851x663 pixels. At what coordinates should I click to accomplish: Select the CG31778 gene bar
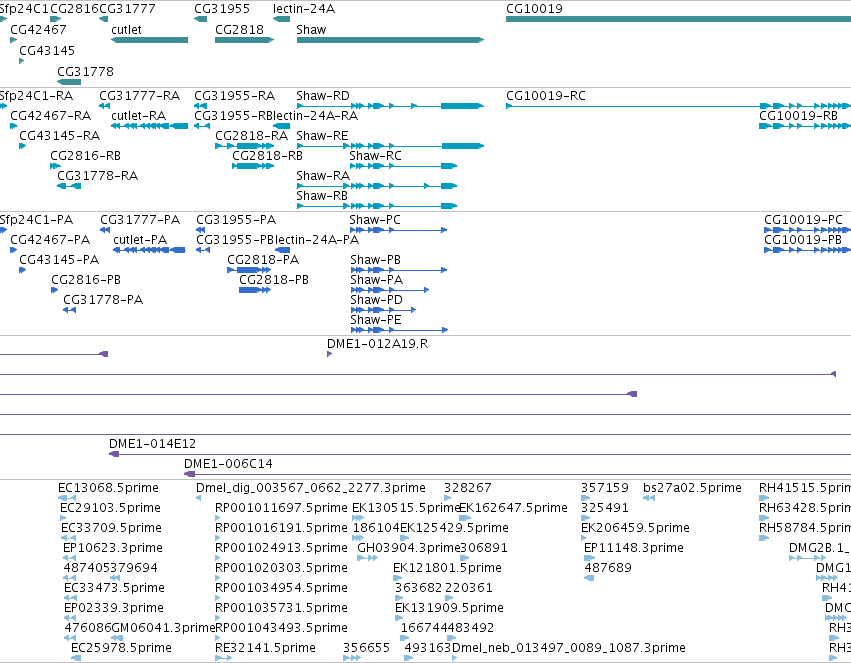pos(69,82)
